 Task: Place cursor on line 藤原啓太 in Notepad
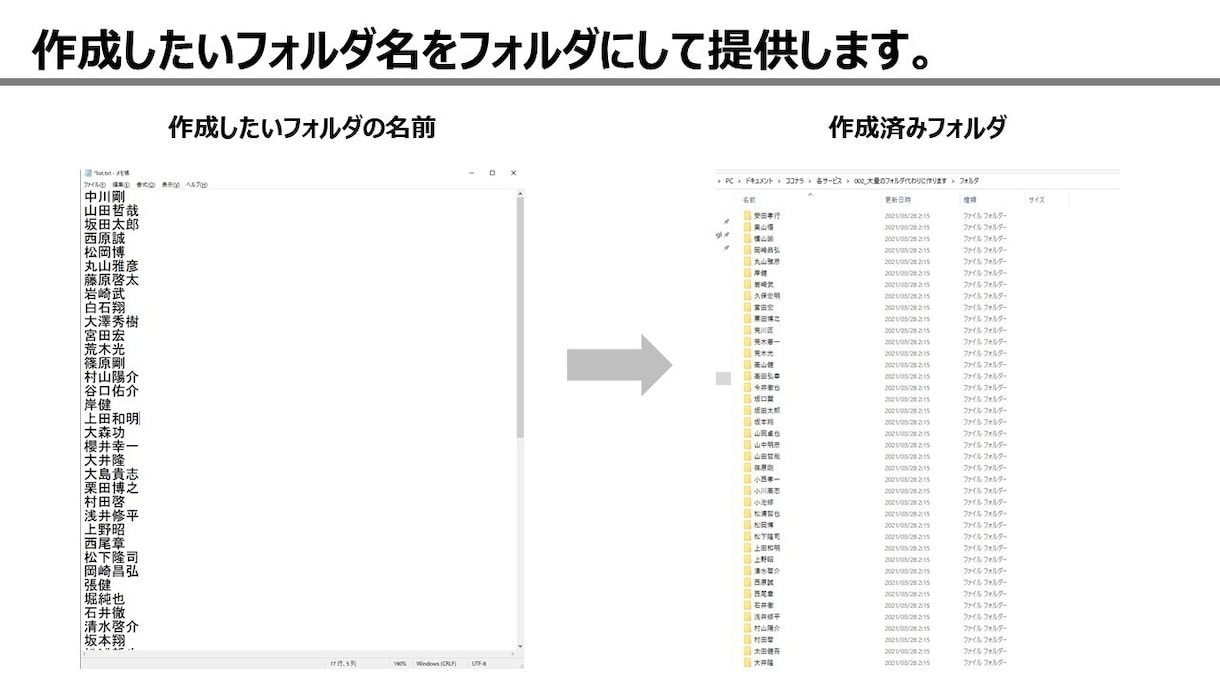(111, 280)
